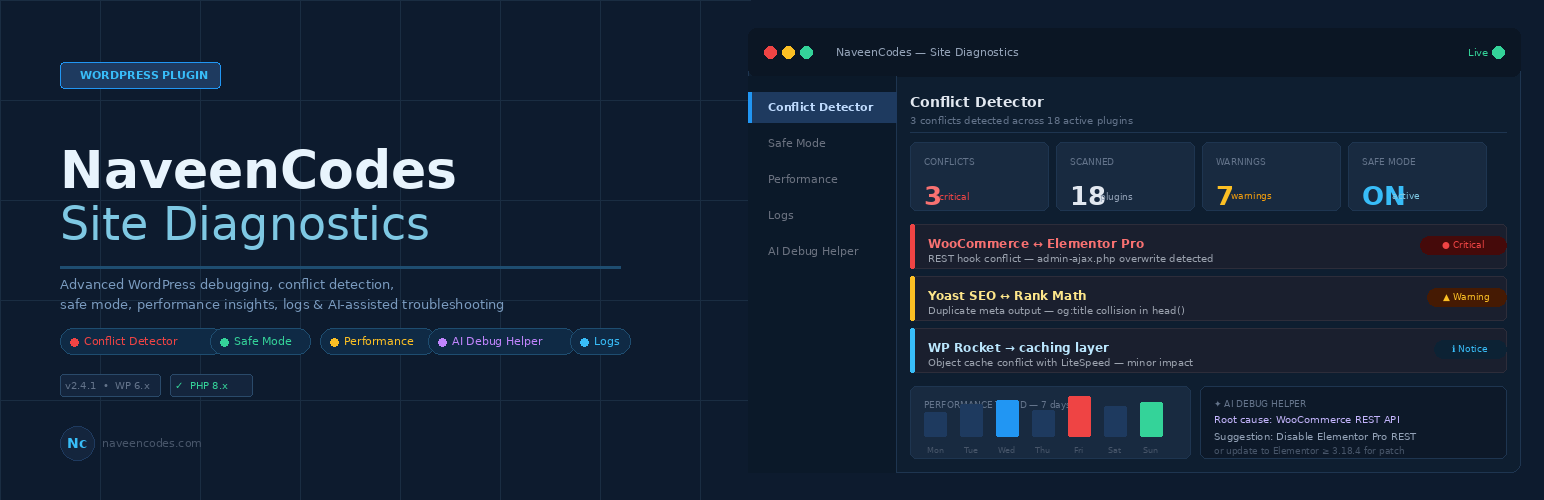Click the blue Wed performance bar

pyautogui.click(x=1007, y=417)
